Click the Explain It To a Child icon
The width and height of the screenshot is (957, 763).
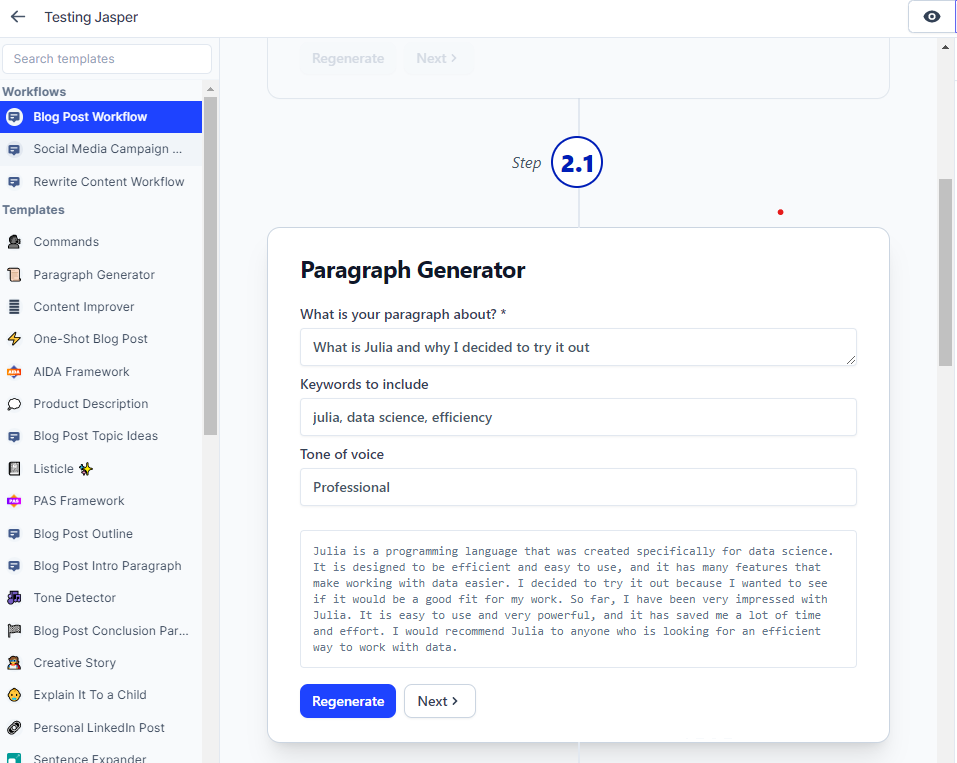(14, 695)
